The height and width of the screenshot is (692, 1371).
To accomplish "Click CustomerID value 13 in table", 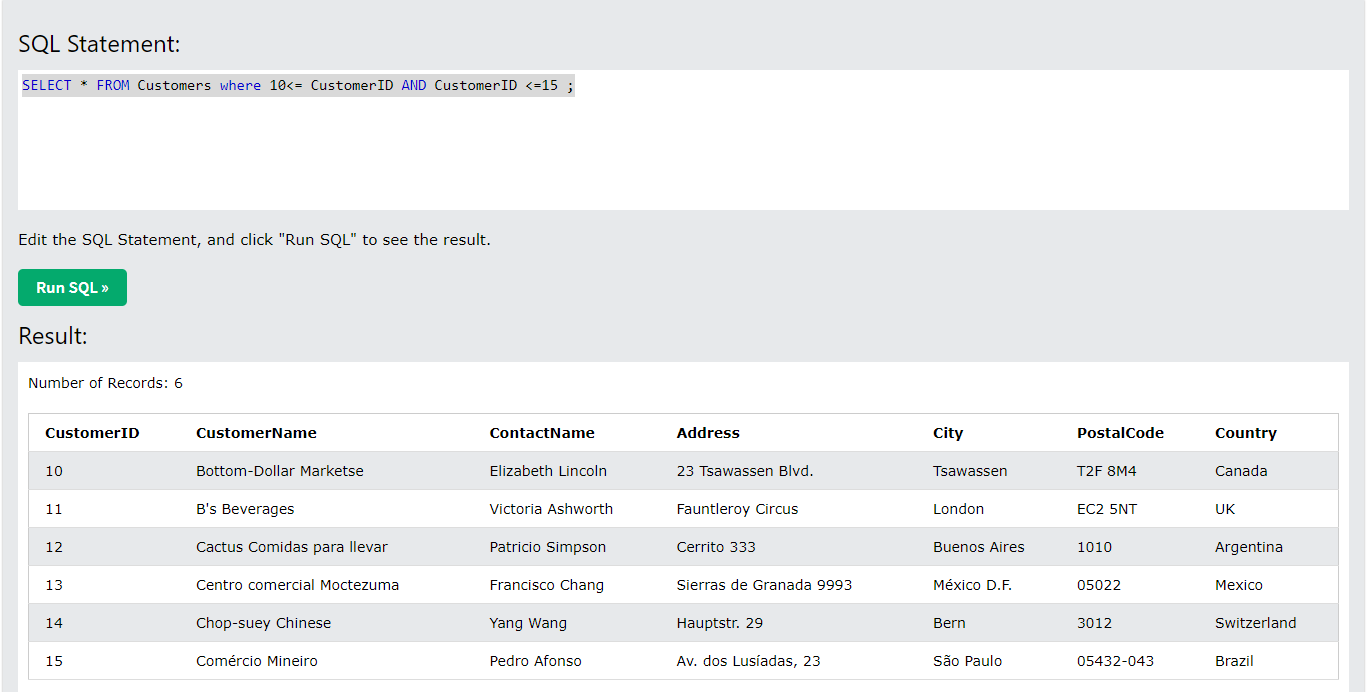I will click(x=54, y=585).
